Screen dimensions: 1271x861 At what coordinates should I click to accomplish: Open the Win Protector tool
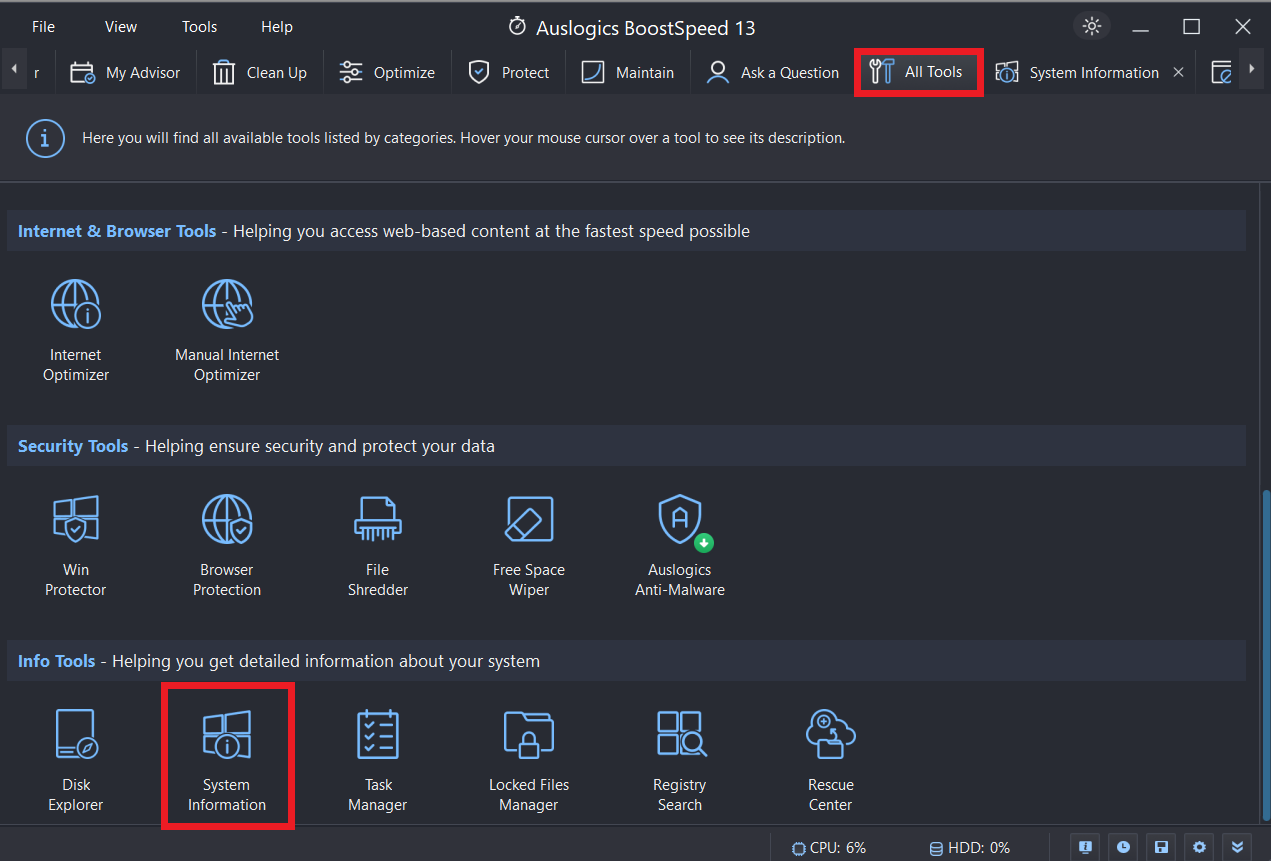[x=76, y=546]
